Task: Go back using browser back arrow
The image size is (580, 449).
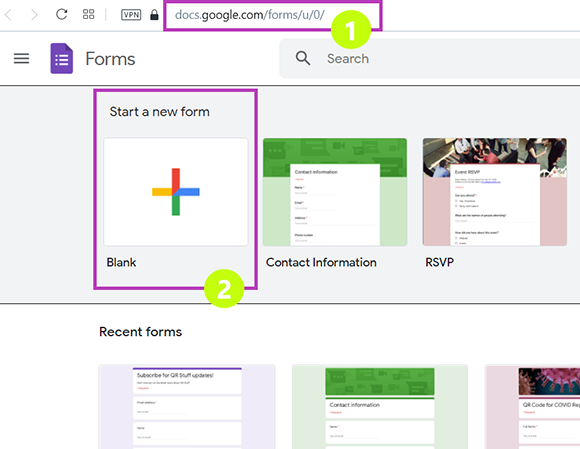Action: [9, 15]
